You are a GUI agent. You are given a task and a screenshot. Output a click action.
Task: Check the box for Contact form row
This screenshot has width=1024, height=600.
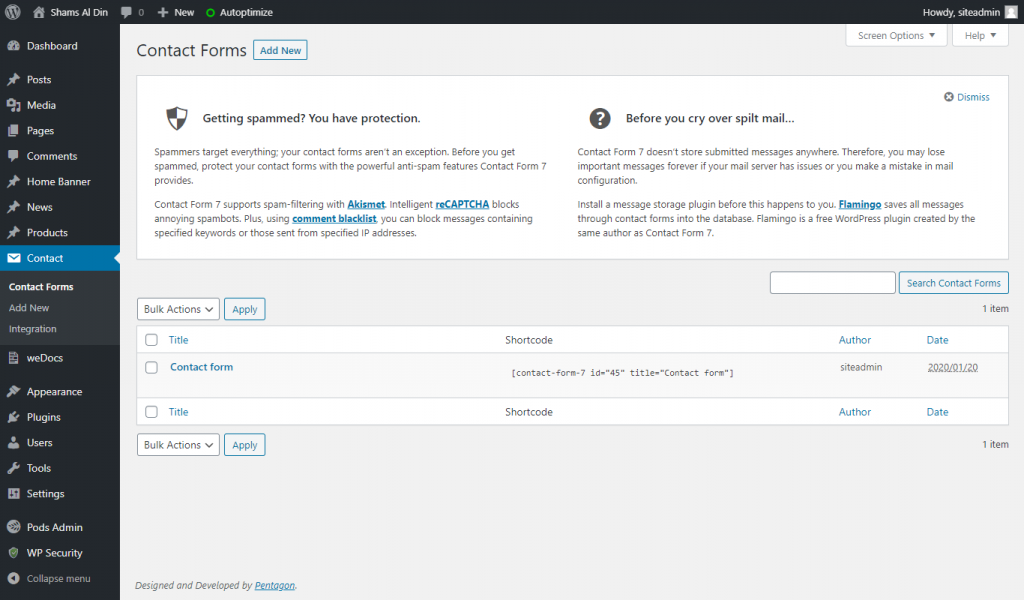pos(152,367)
